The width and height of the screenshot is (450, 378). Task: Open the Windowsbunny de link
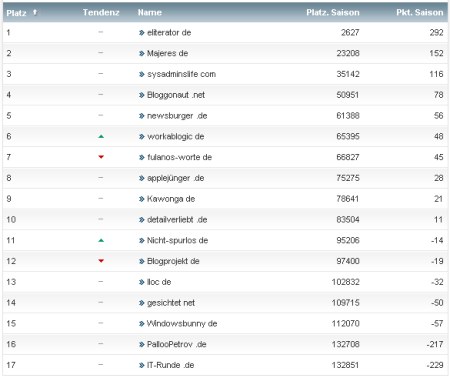pyautogui.click(x=182, y=323)
